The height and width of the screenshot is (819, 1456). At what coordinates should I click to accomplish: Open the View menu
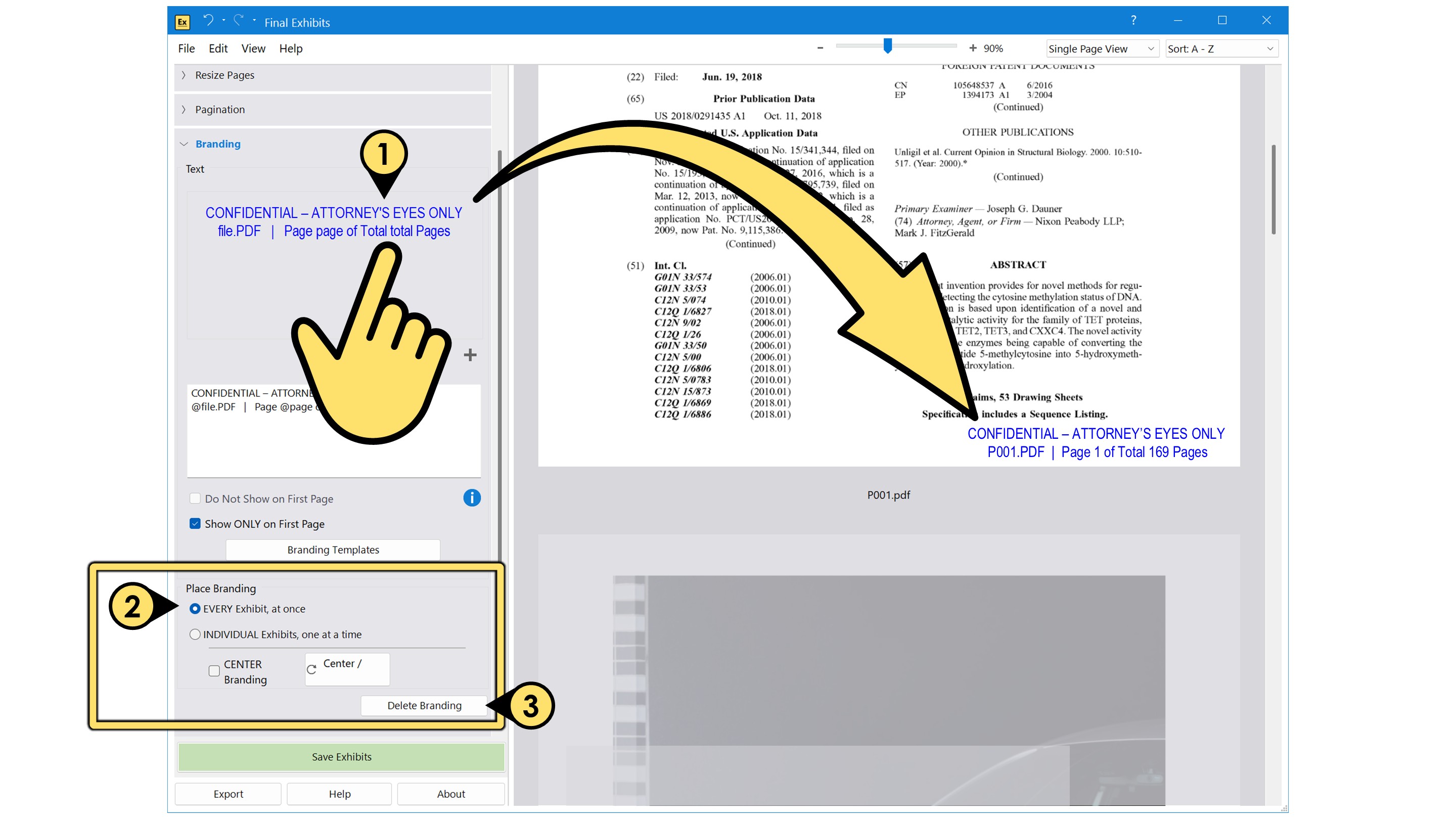[x=253, y=49]
